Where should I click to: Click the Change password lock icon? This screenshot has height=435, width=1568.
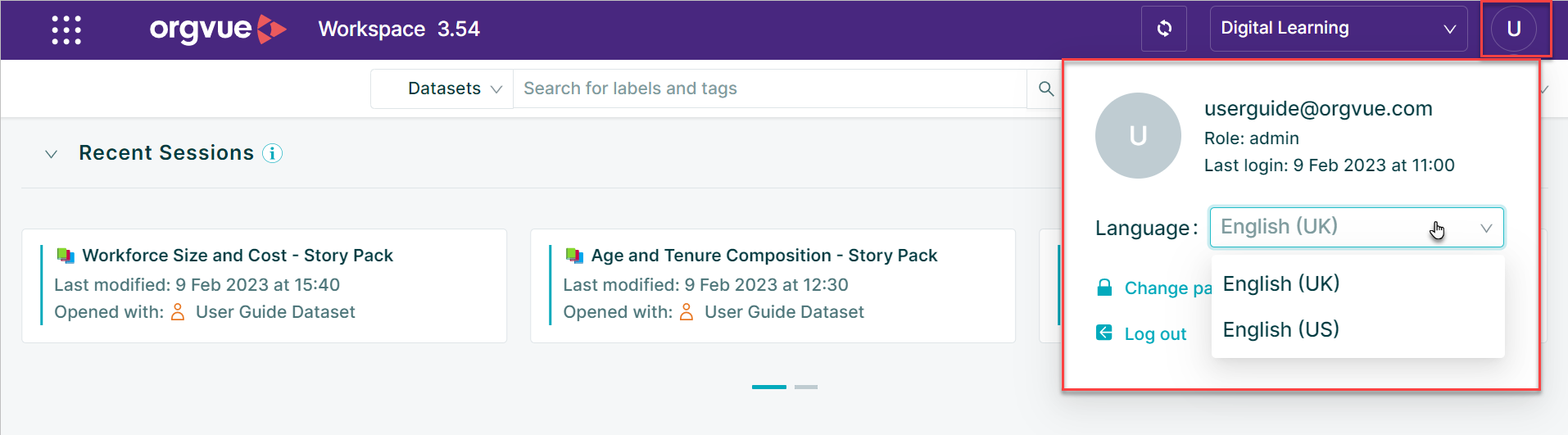pos(1104,287)
